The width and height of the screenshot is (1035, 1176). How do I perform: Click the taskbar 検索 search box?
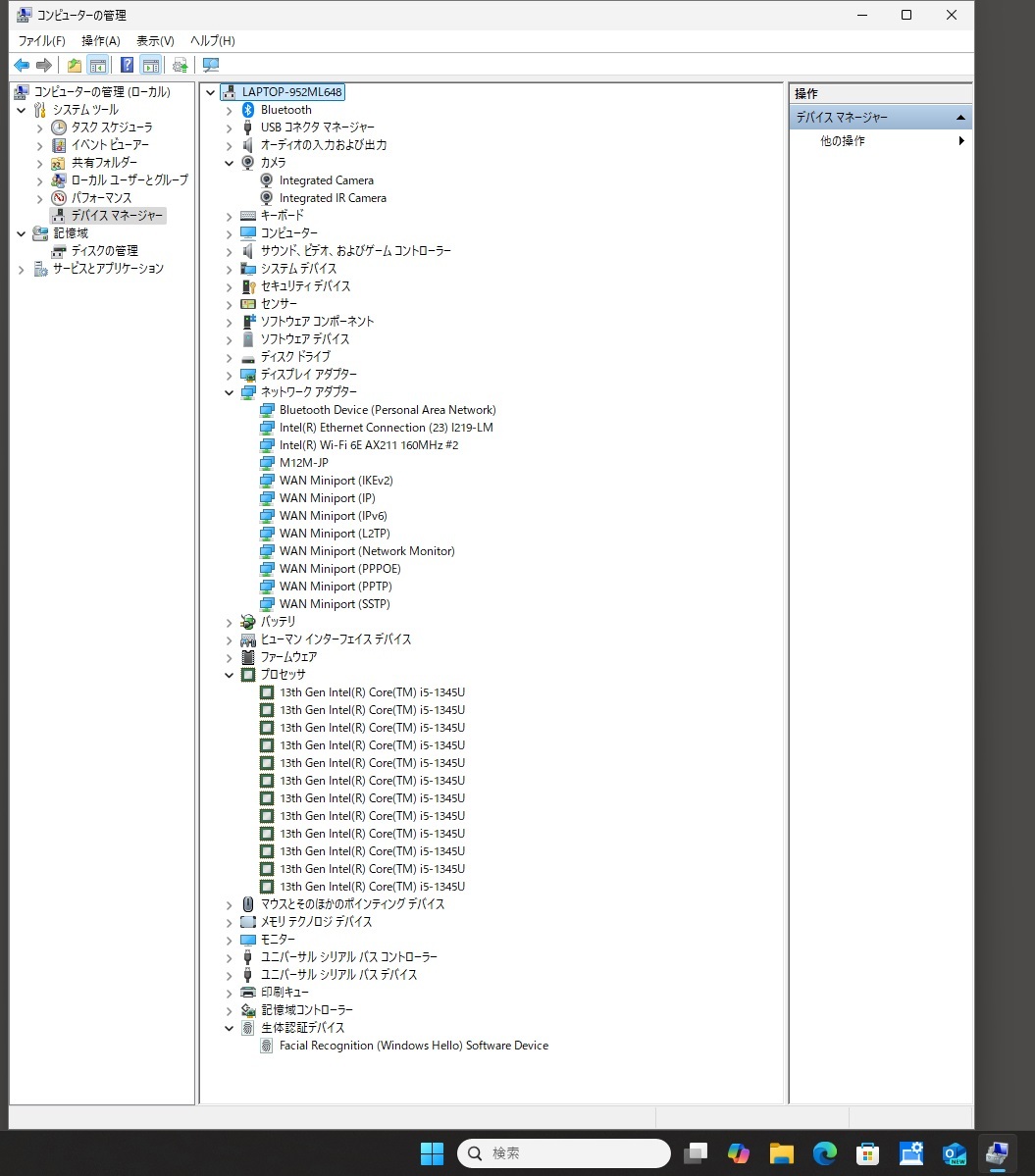(x=564, y=1153)
